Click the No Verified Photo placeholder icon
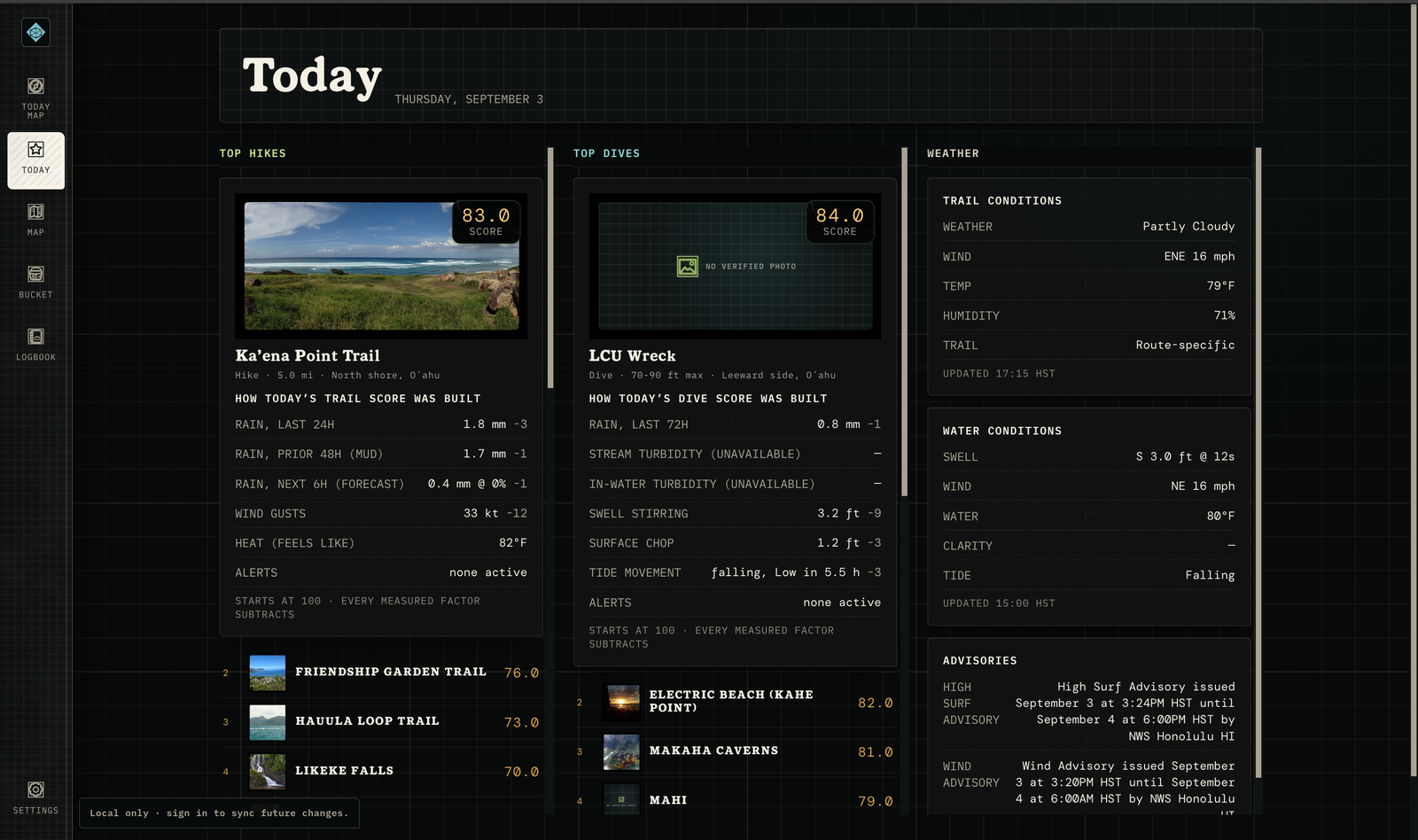This screenshot has width=1418, height=840. 687,266
